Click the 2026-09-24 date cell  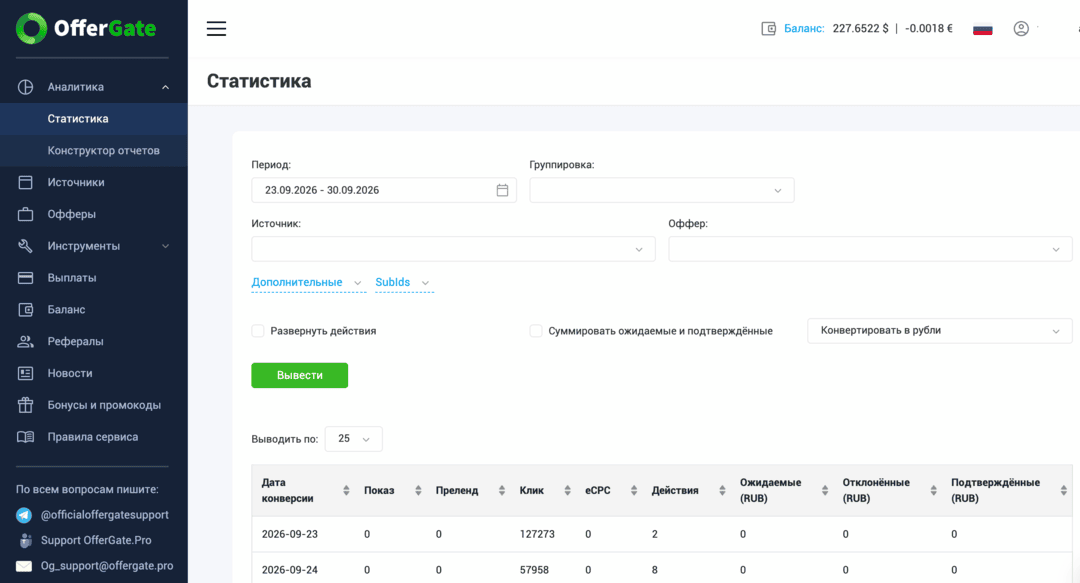pyautogui.click(x=289, y=570)
